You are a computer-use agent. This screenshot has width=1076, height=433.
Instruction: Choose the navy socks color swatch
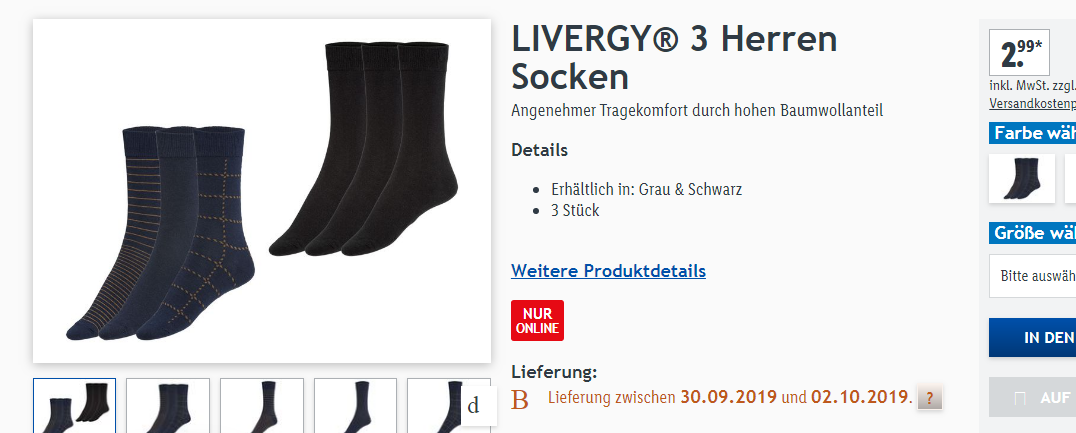pyautogui.click(x=1022, y=178)
